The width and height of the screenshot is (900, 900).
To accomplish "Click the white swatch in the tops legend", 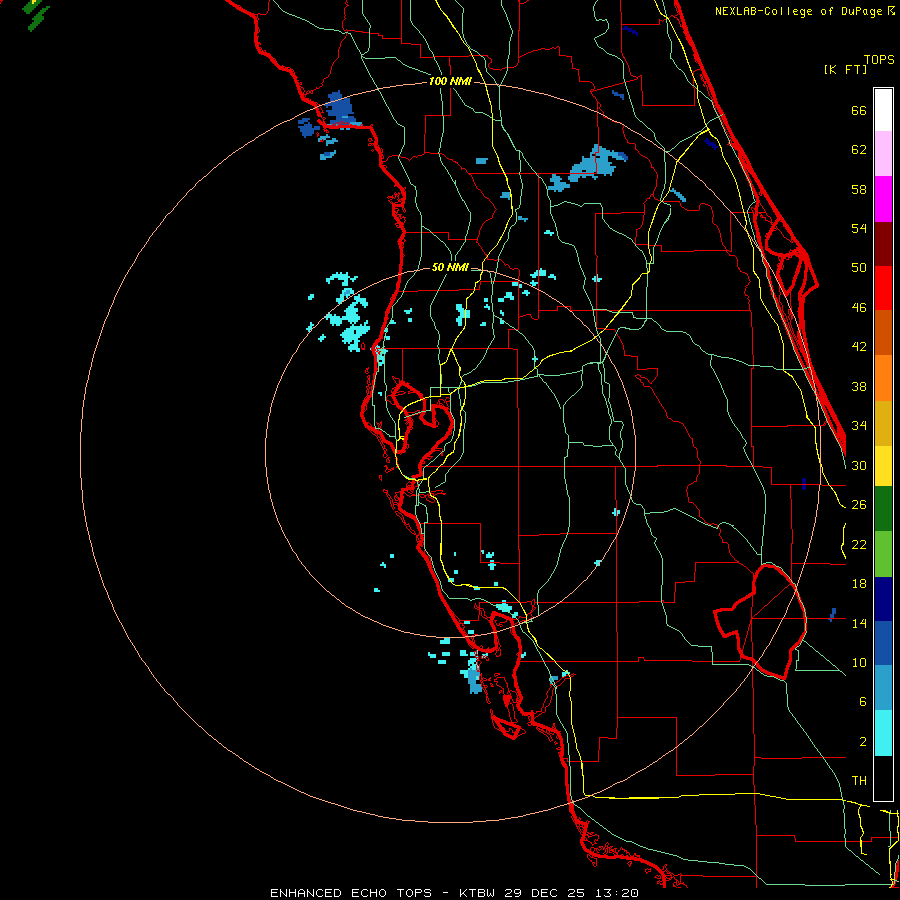I will (883, 110).
